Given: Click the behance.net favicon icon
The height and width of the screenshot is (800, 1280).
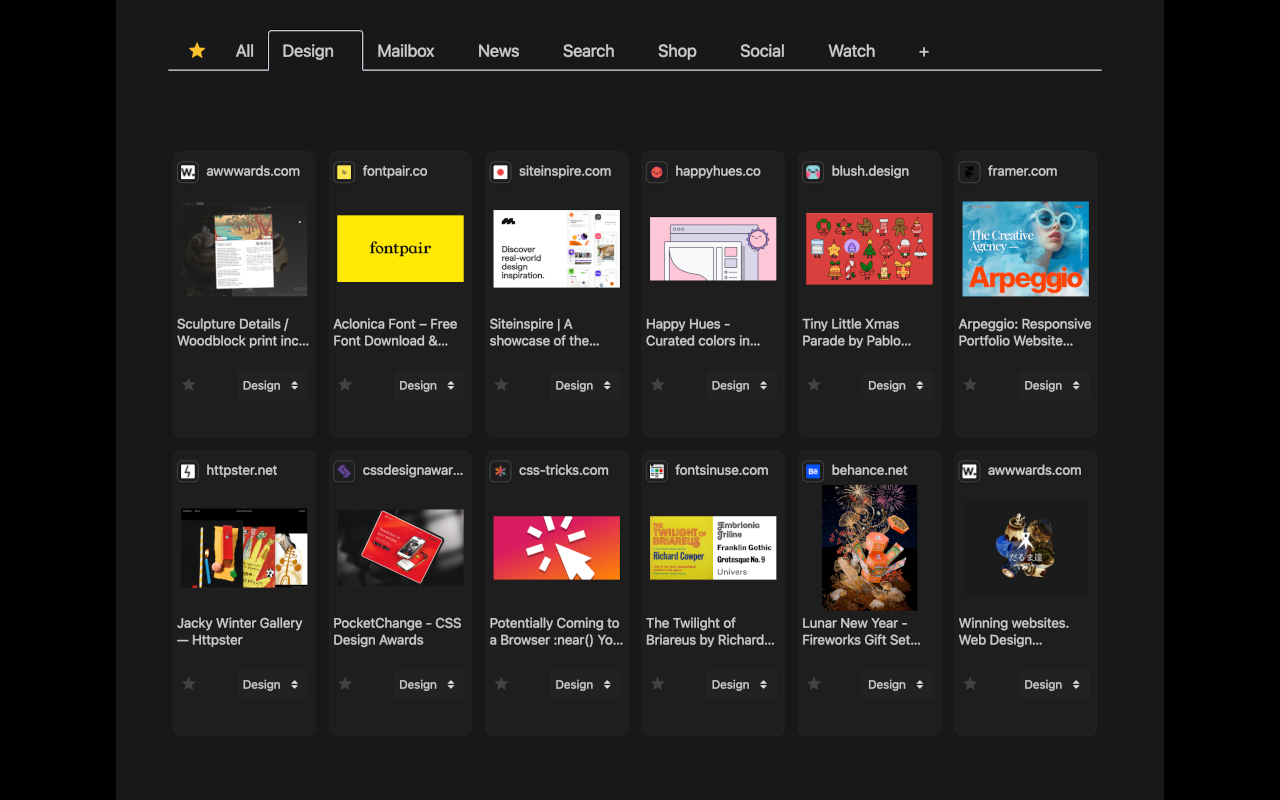Looking at the screenshot, I should (x=813, y=471).
